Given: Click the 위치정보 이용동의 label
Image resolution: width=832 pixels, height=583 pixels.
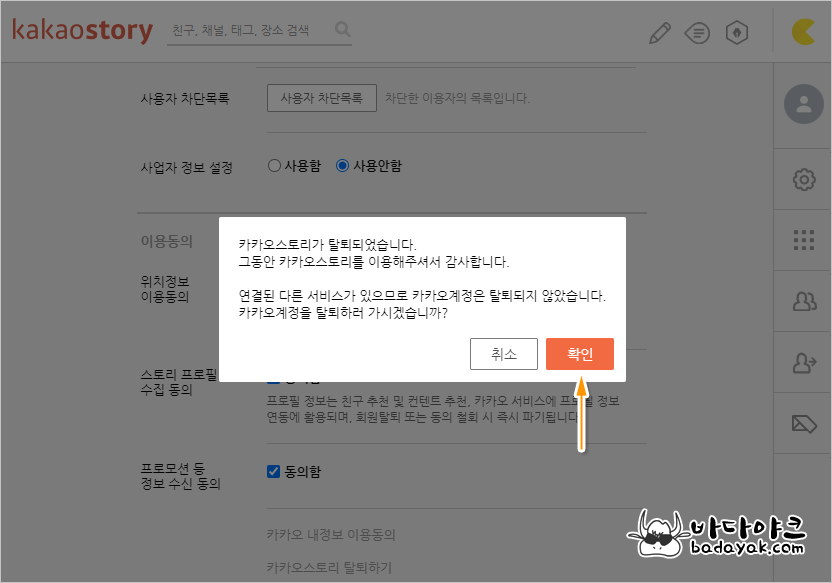Looking at the screenshot, I should click(x=165, y=289).
